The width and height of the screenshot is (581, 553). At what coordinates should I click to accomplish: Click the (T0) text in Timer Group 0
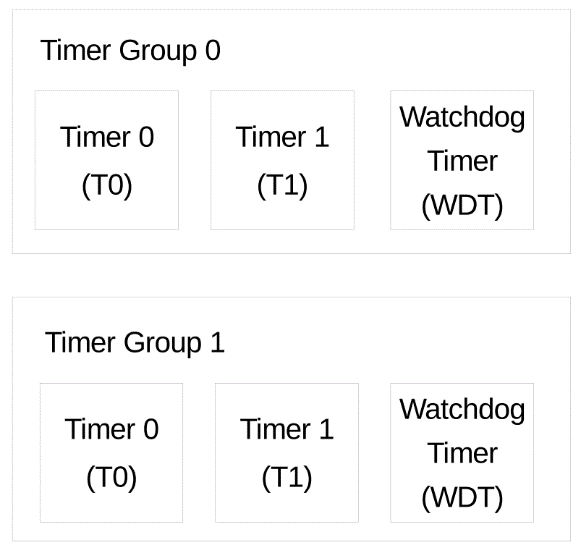pos(107,185)
